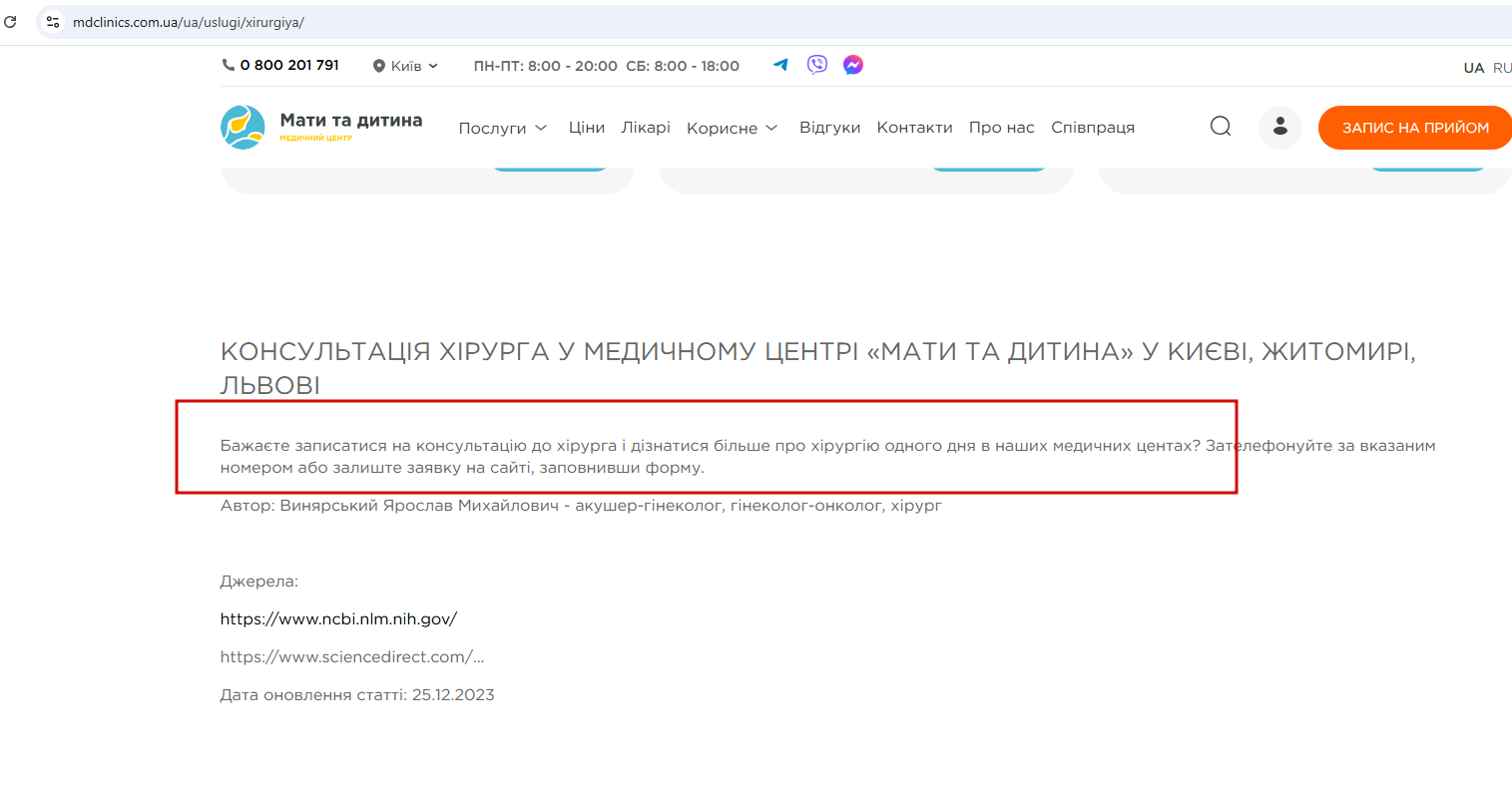Open the user account profile icon

(1280, 128)
